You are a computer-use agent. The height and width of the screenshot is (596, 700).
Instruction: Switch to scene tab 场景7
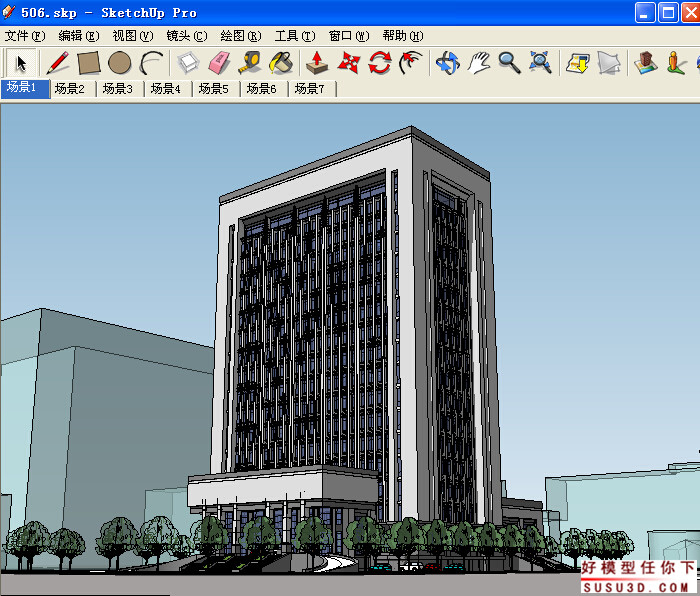click(x=313, y=88)
